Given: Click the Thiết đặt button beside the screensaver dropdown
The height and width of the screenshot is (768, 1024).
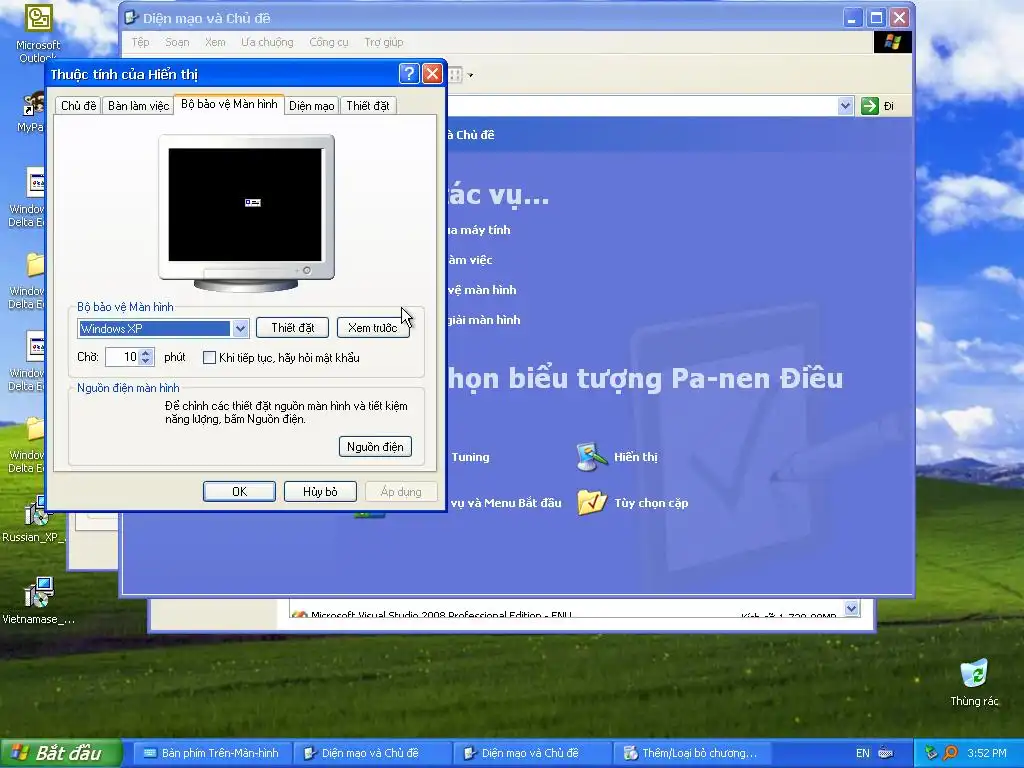Looking at the screenshot, I should pos(292,328).
